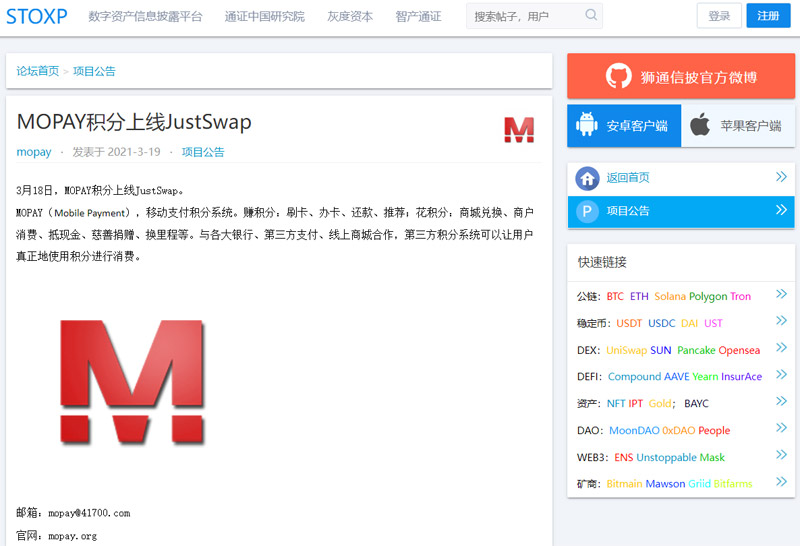Select 返回首页 in the sidebar menu
Screen dimensions: 800x546
[681, 179]
